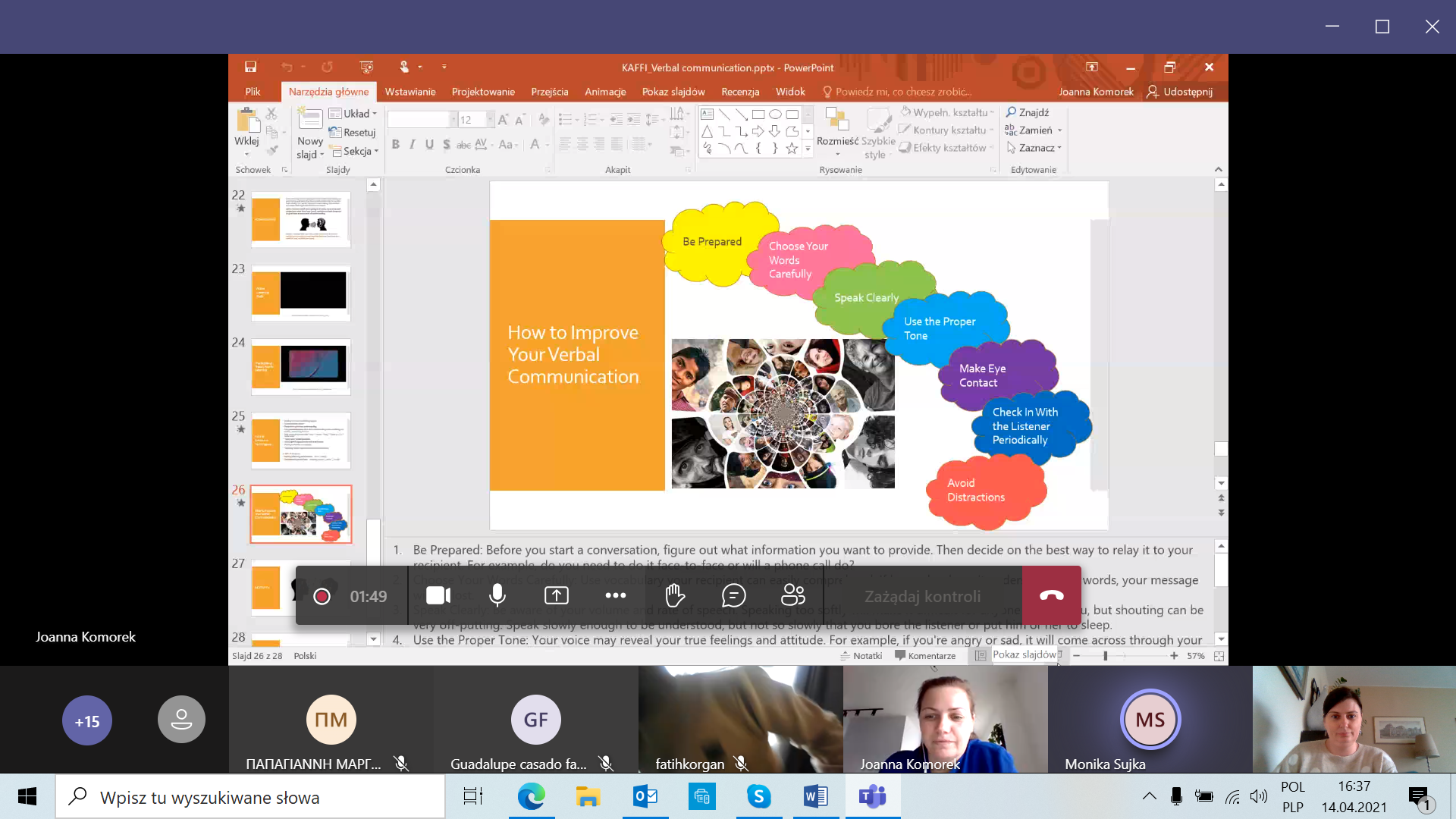Image resolution: width=1456 pixels, height=819 pixels.
Task: Select slide 22 thumbnail
Action: [301, 219]
